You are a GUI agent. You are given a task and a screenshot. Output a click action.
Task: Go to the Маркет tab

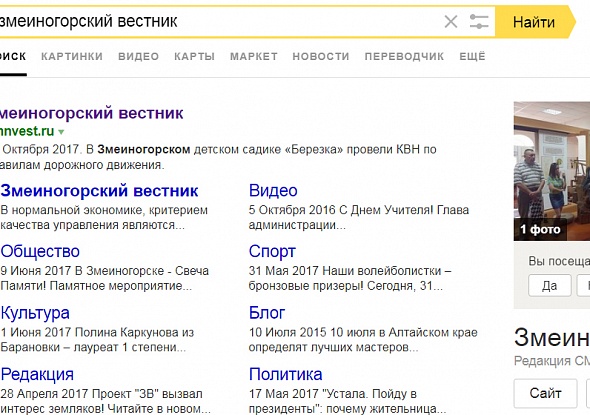(x=254, y=56)
